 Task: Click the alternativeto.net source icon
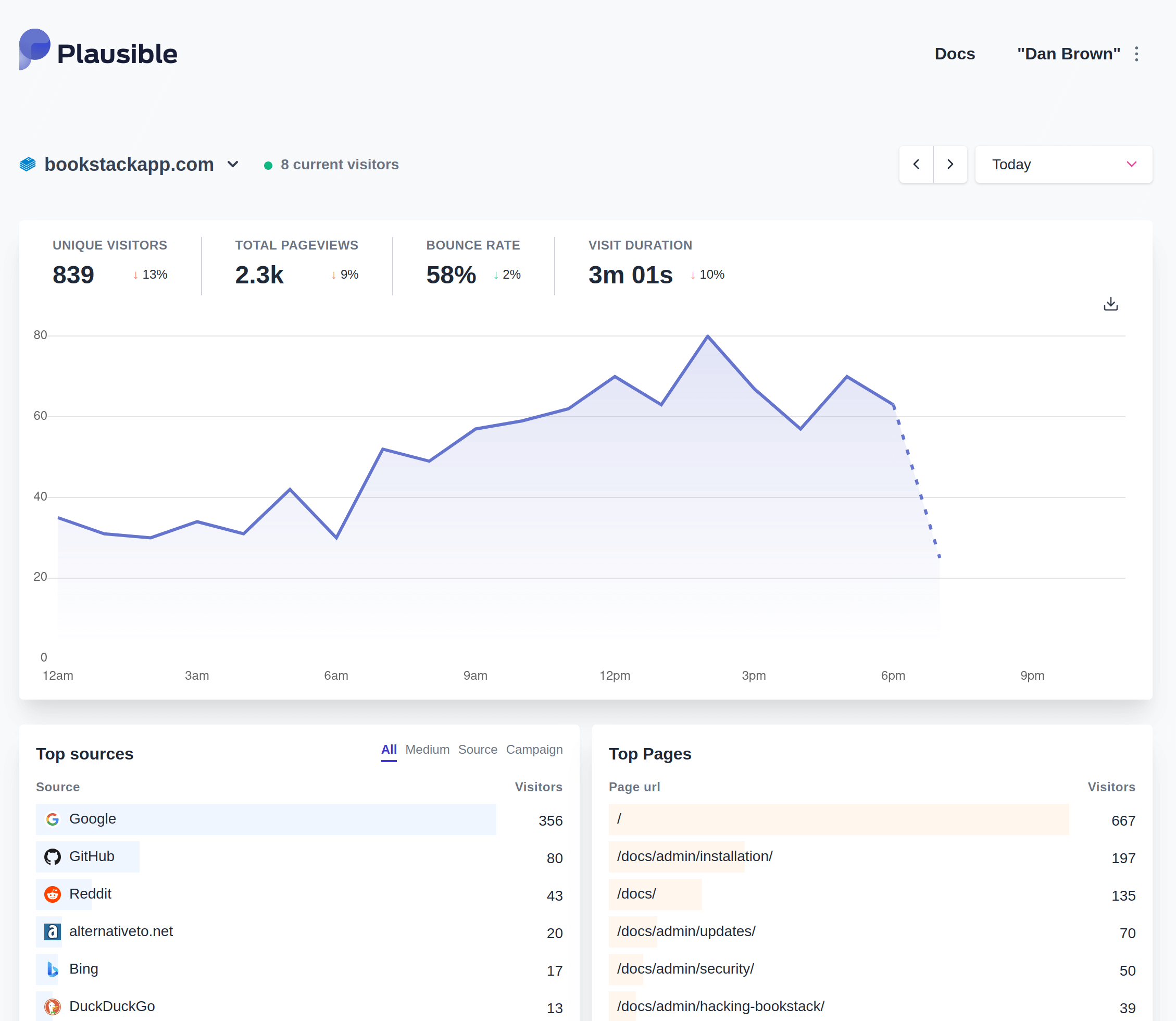(53, 932)
